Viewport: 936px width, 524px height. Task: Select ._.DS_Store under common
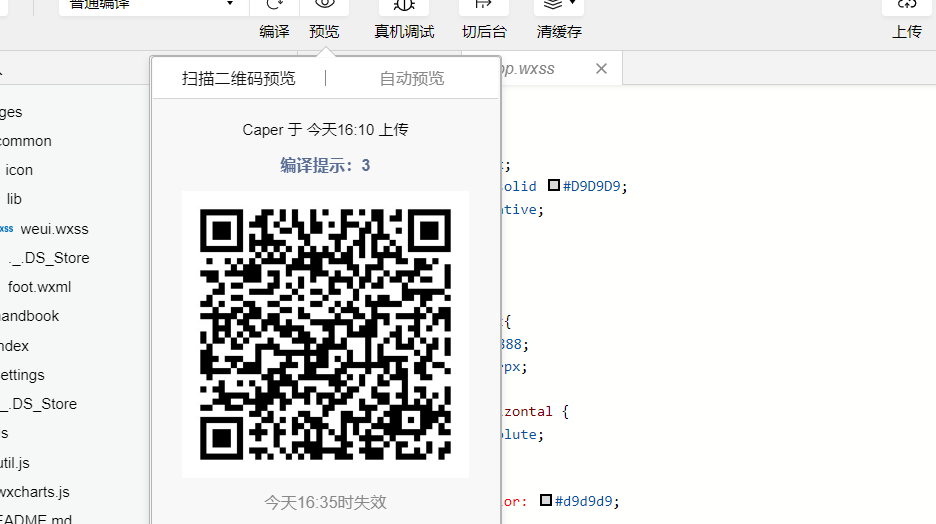click(x=49, y=258)
